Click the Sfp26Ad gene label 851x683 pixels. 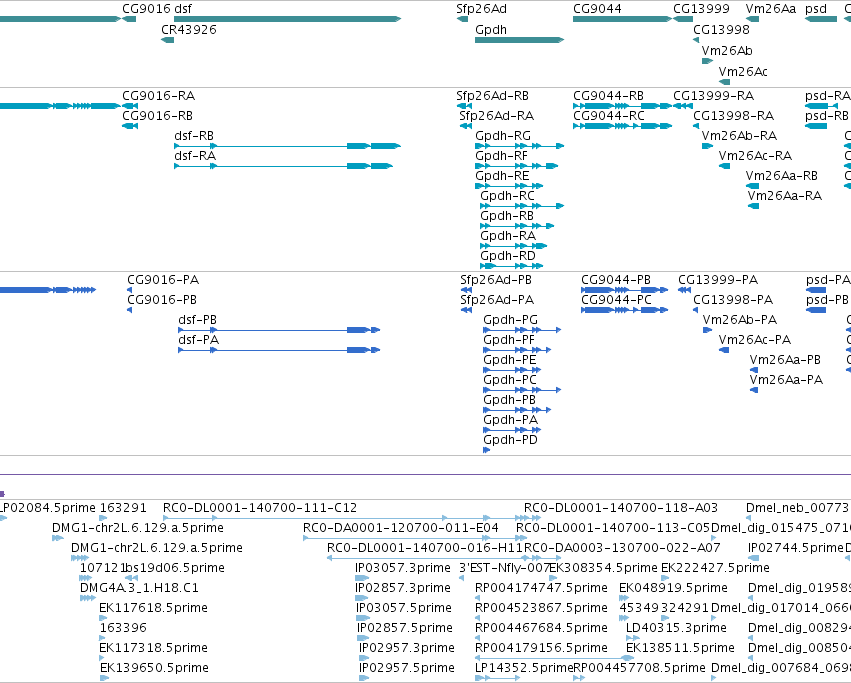(481, 9)
